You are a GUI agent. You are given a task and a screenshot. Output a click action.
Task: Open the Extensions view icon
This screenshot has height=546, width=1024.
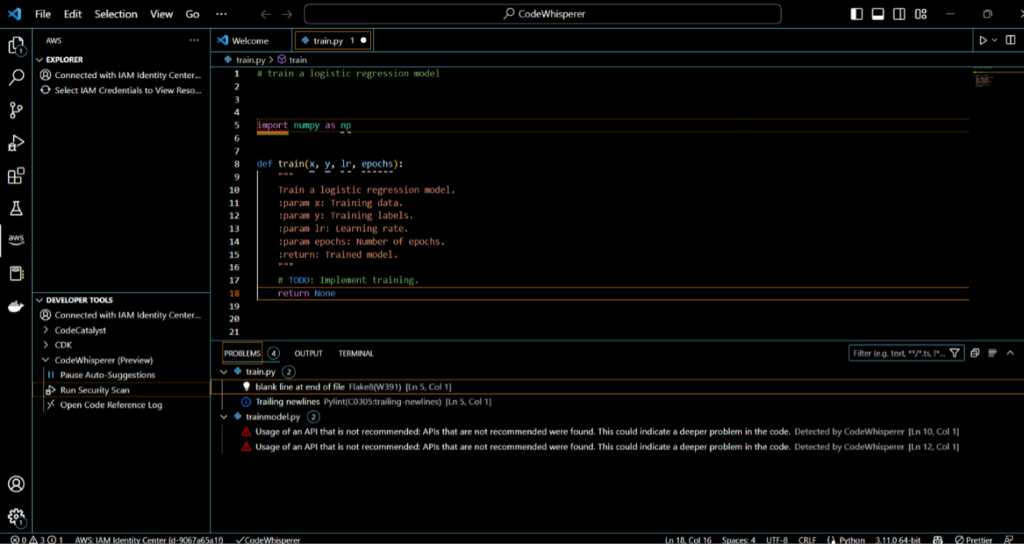(16, 176)
